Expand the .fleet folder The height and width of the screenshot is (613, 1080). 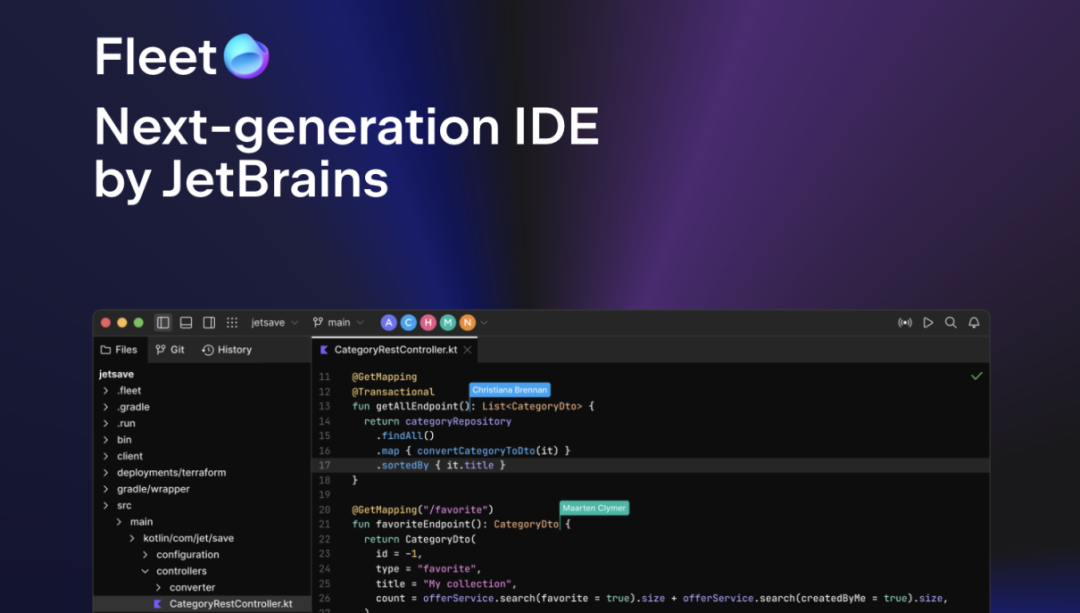click(x=106, y=391)
